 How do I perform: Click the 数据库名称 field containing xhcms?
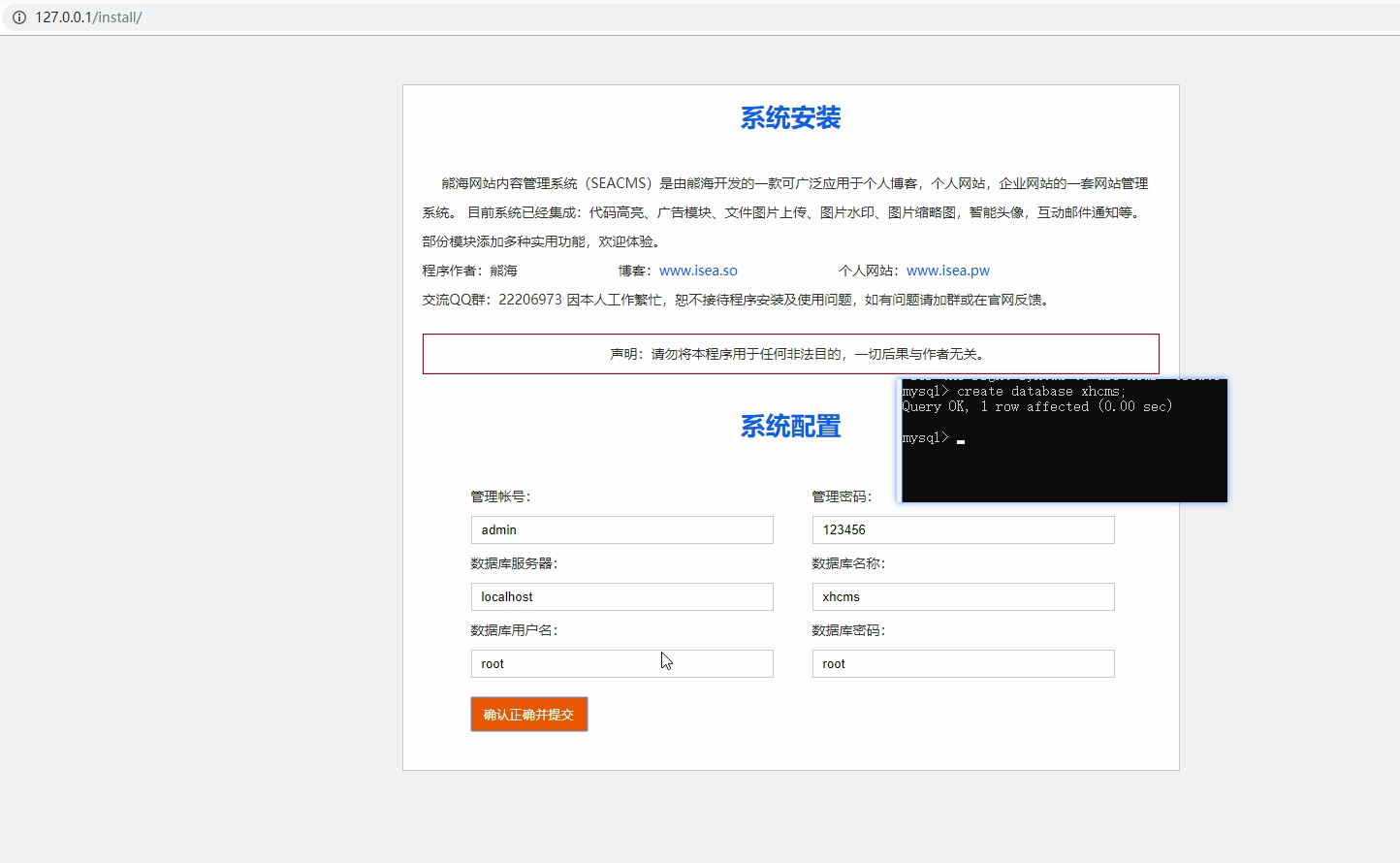964,596
